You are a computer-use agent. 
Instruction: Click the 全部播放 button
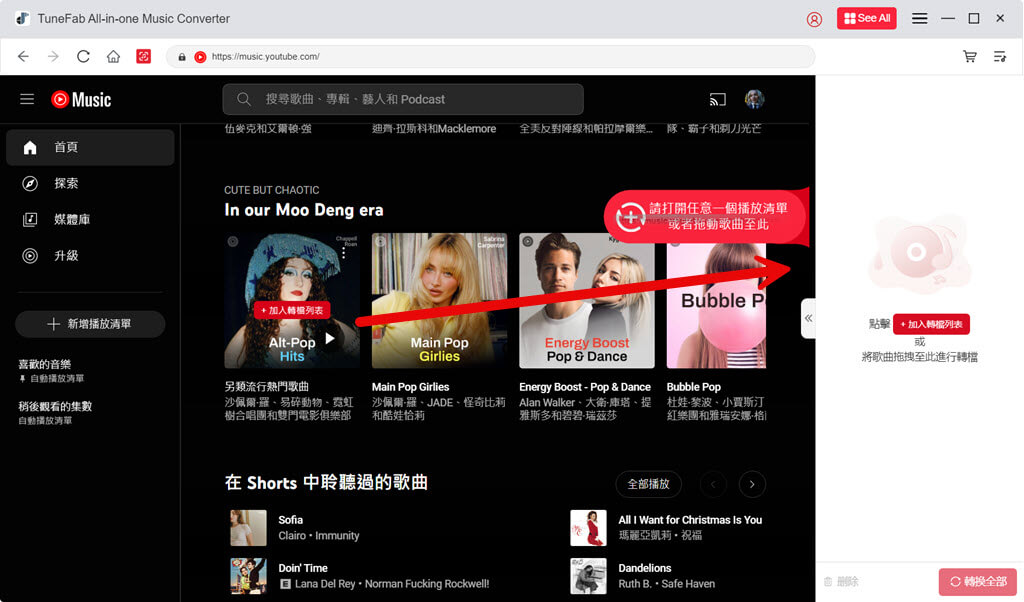point(648,484)
